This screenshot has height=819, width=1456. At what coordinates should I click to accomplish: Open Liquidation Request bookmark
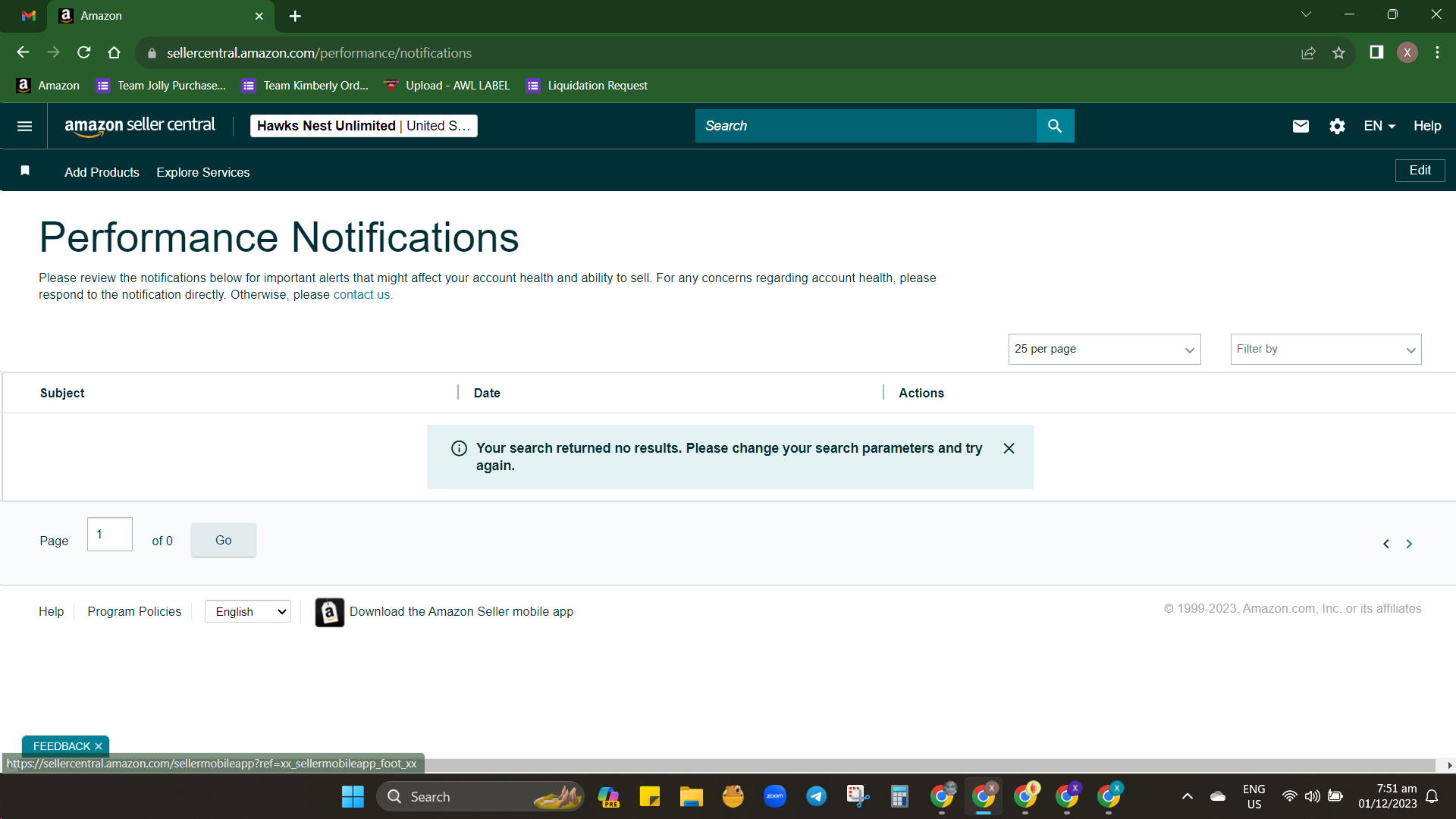[587, 86]
